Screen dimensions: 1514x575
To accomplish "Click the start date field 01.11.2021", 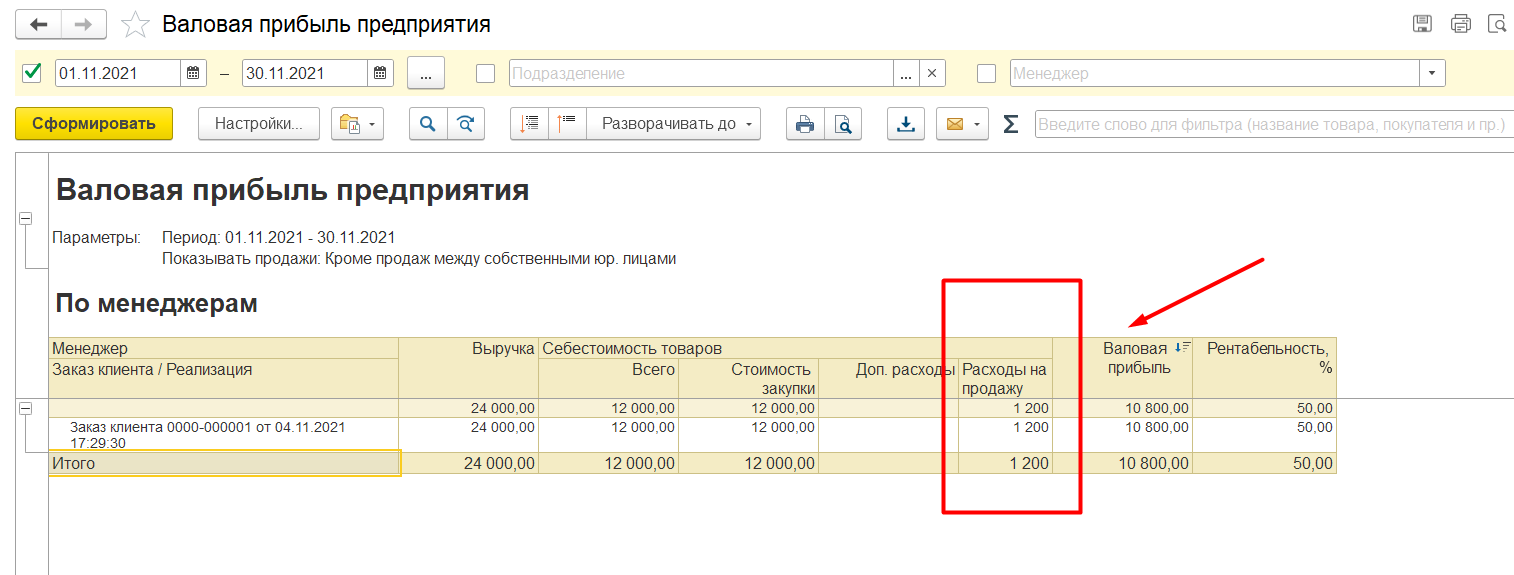I will pyautogui.click(x=118, y=73).
